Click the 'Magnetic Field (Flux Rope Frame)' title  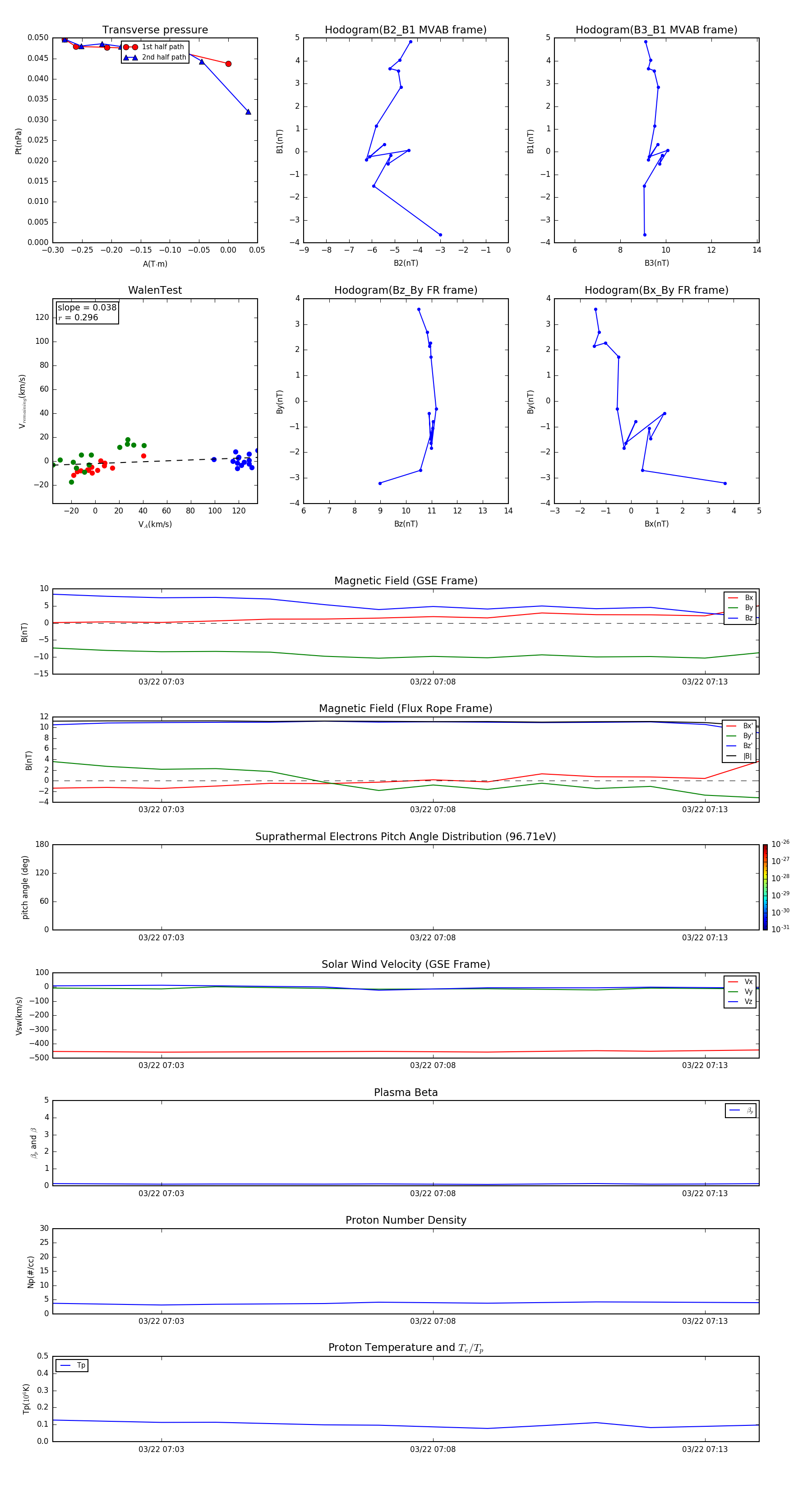pyautogui.click(x=406, y=709)
